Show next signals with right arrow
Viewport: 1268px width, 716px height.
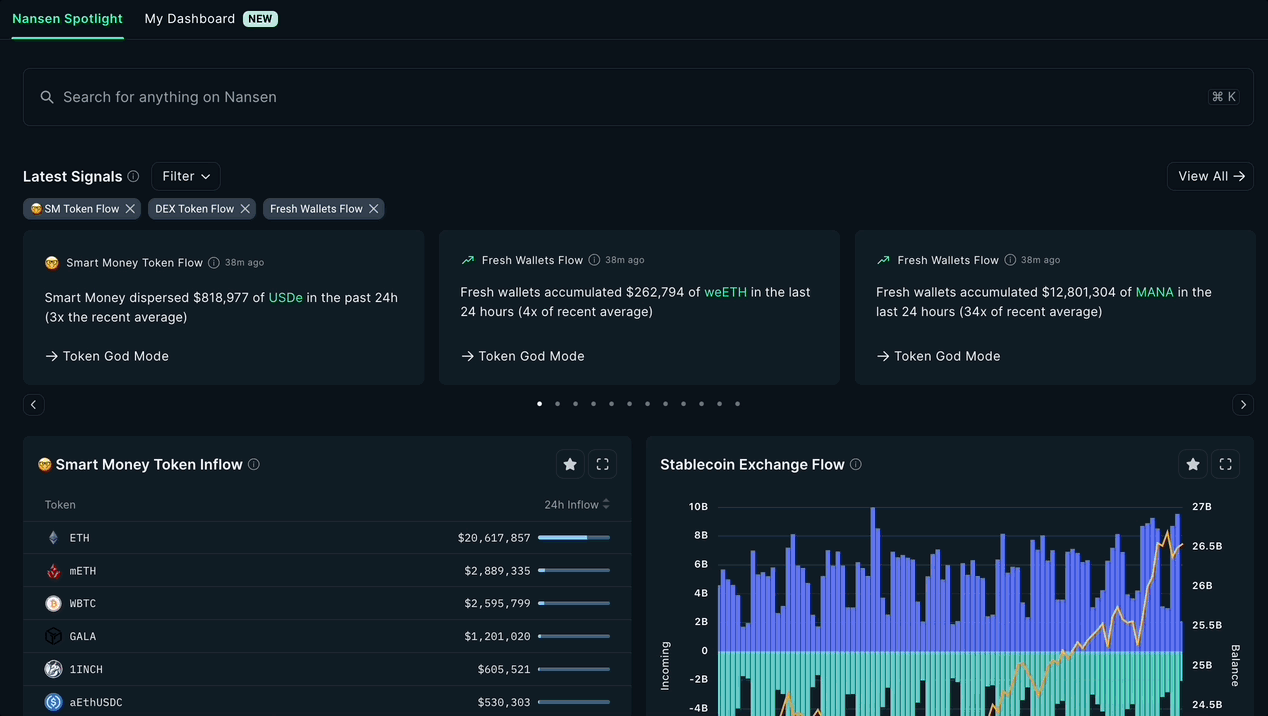tap(1243, 405)
